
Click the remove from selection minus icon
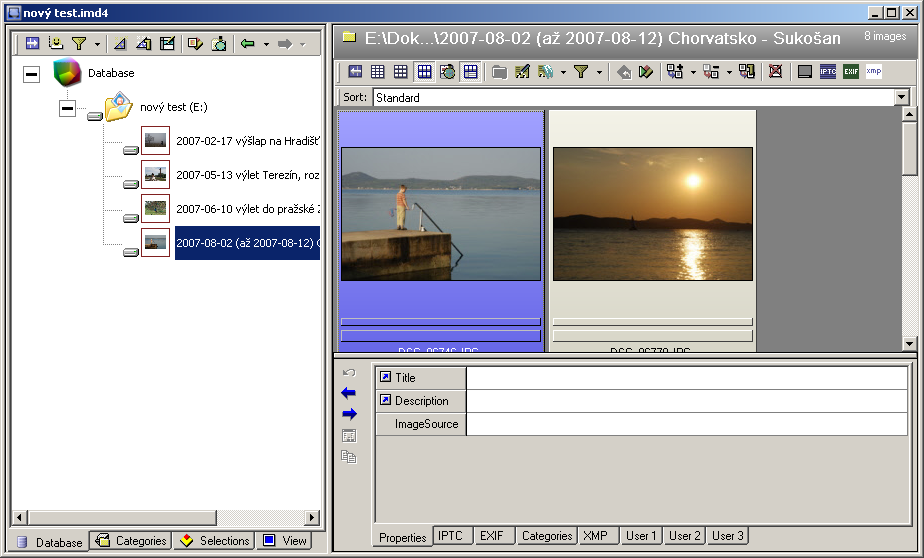point(711,71)
